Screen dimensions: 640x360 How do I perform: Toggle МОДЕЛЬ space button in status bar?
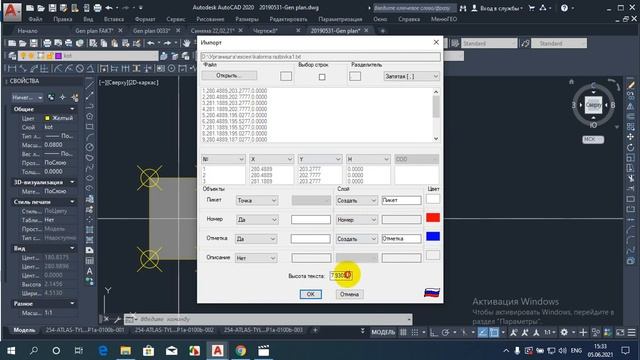383,332
